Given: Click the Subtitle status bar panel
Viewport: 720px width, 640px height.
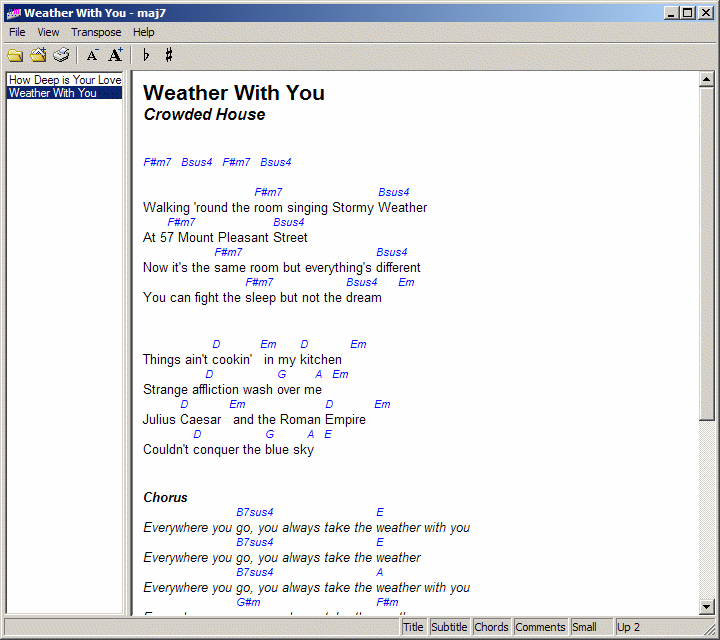Looking at the screenshot, I should [449, 627].
